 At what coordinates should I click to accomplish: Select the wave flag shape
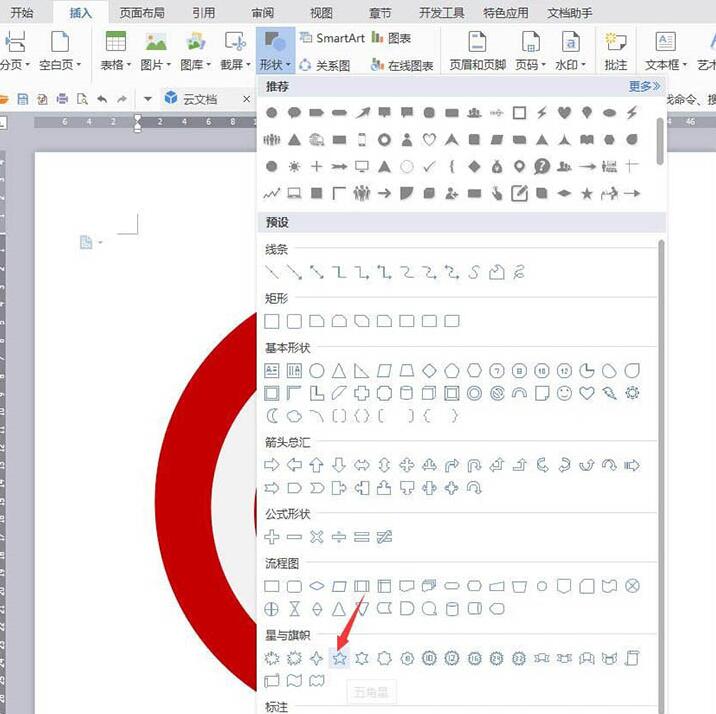click(x=294, y=681)
